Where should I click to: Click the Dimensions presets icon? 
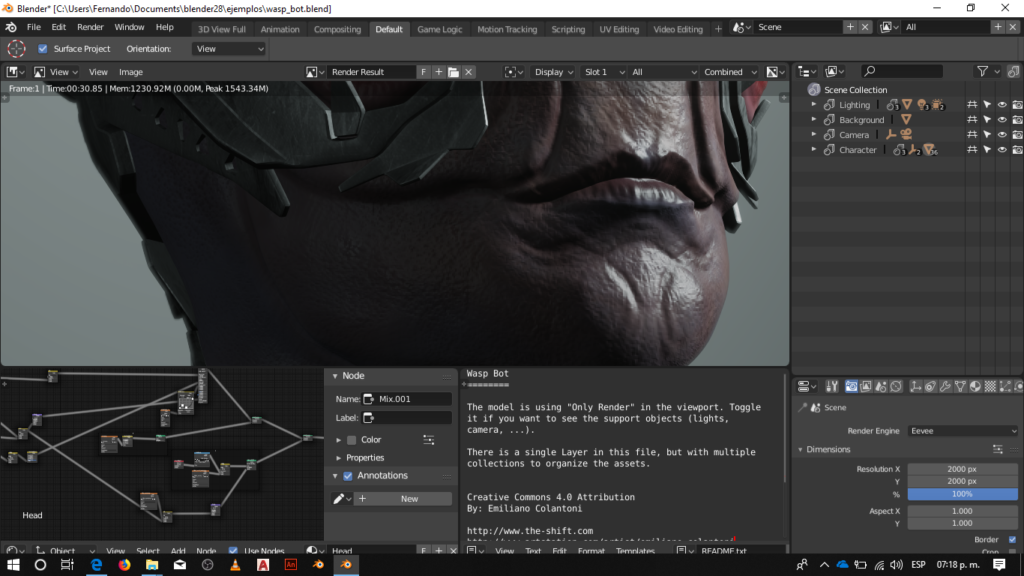click(x=997, y=450)
